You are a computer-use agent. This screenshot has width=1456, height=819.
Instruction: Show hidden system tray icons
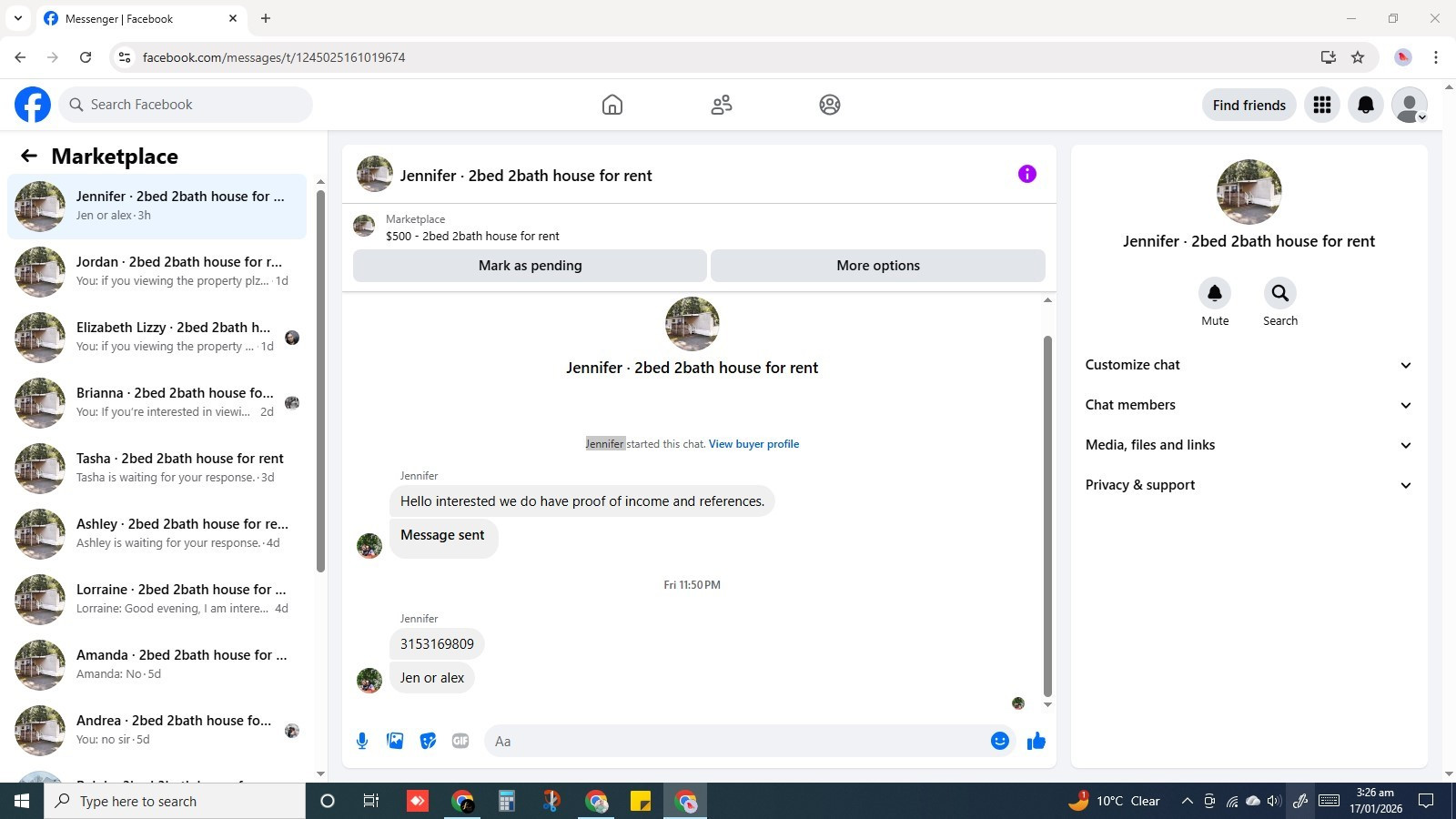(x=1187, y=801)
